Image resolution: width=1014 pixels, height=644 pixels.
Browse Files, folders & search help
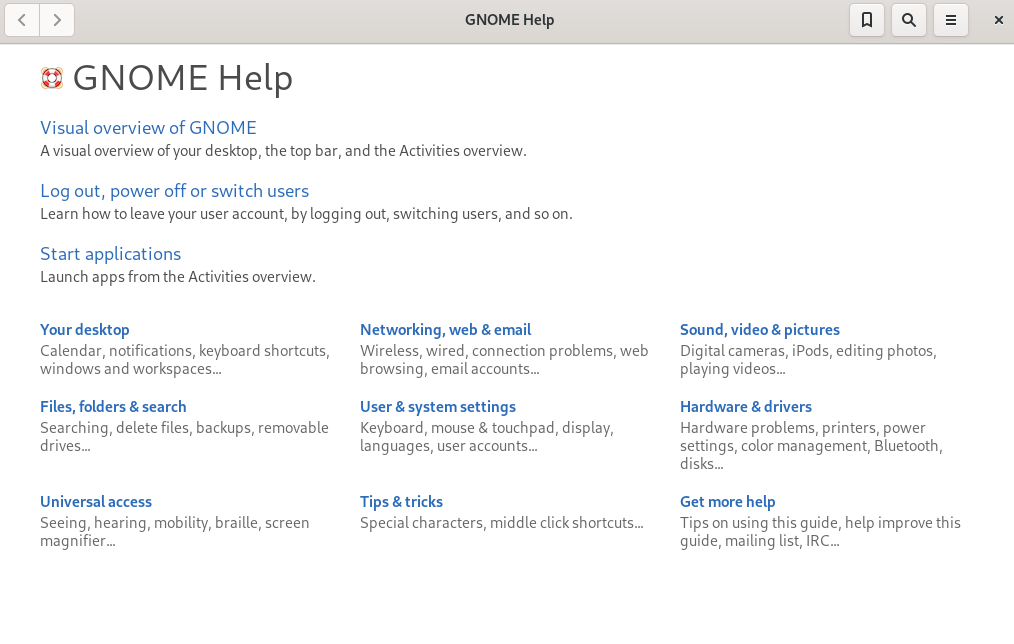[113, 407]
